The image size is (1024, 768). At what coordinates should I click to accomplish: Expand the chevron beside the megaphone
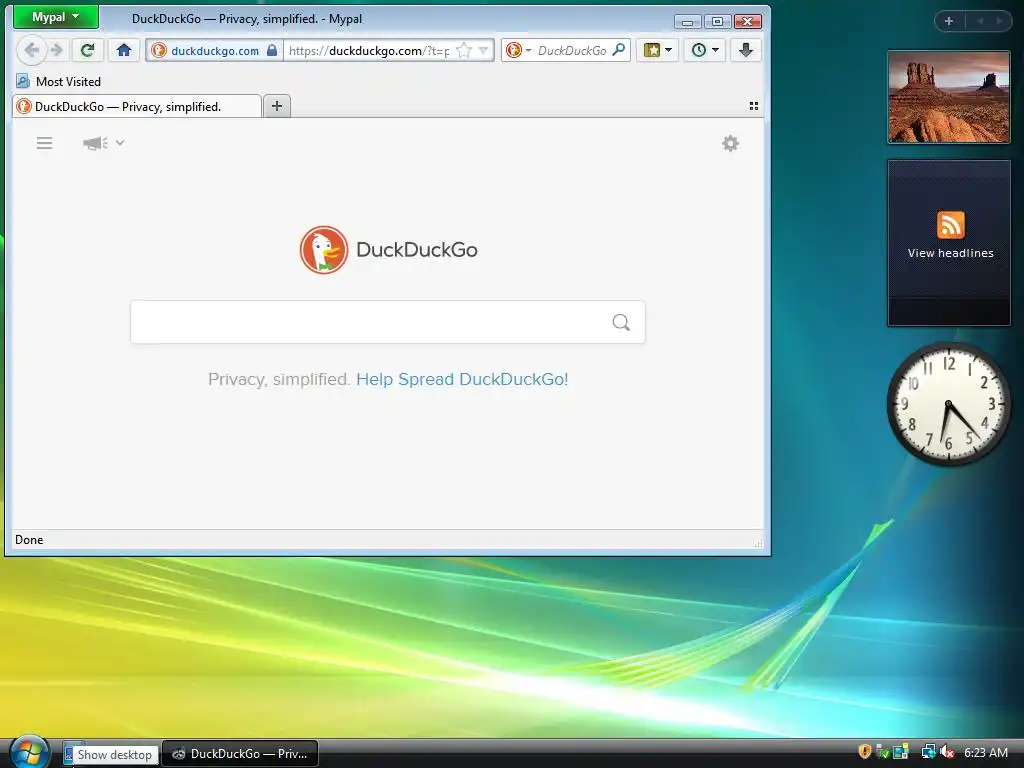coord(120,142)
